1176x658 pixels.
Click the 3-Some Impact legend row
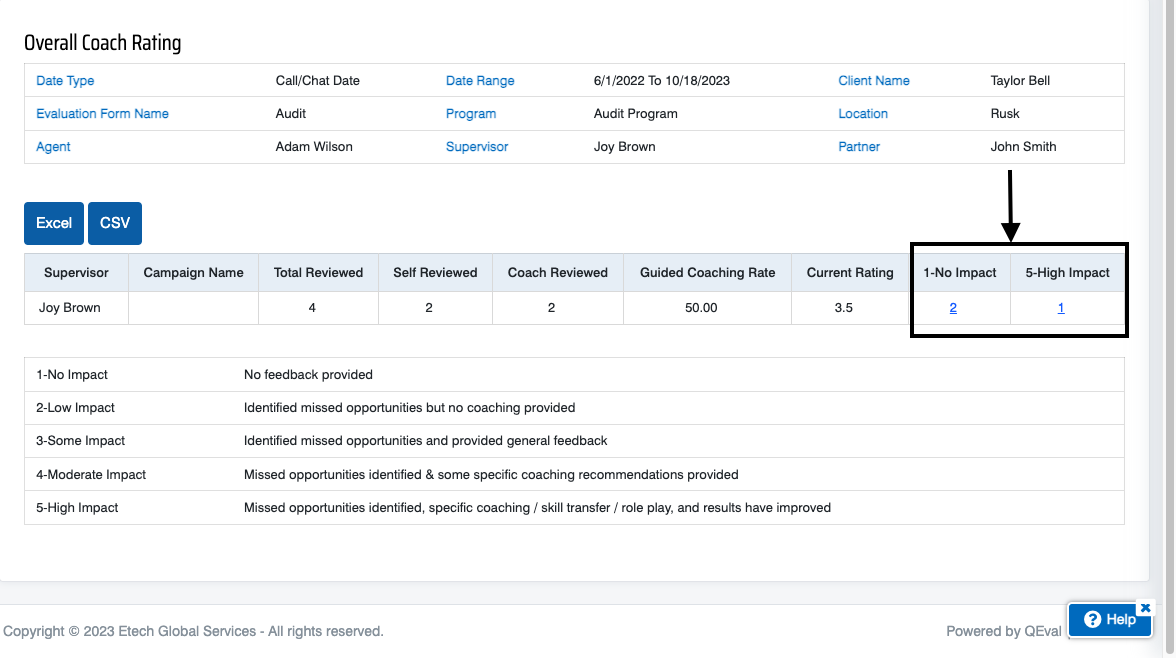(80, 441)
